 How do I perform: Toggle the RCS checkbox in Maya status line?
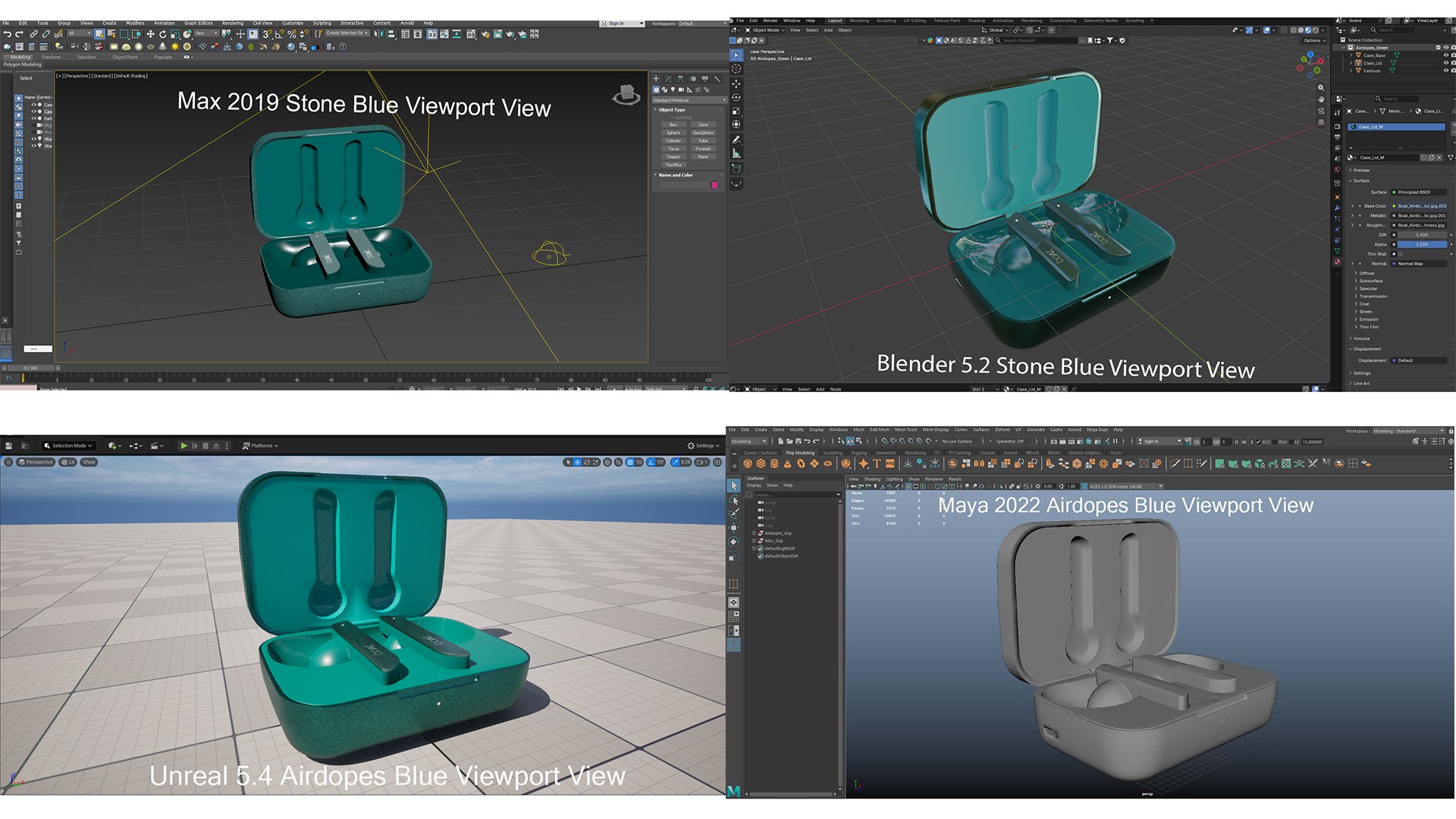(x=1260, y=441)
